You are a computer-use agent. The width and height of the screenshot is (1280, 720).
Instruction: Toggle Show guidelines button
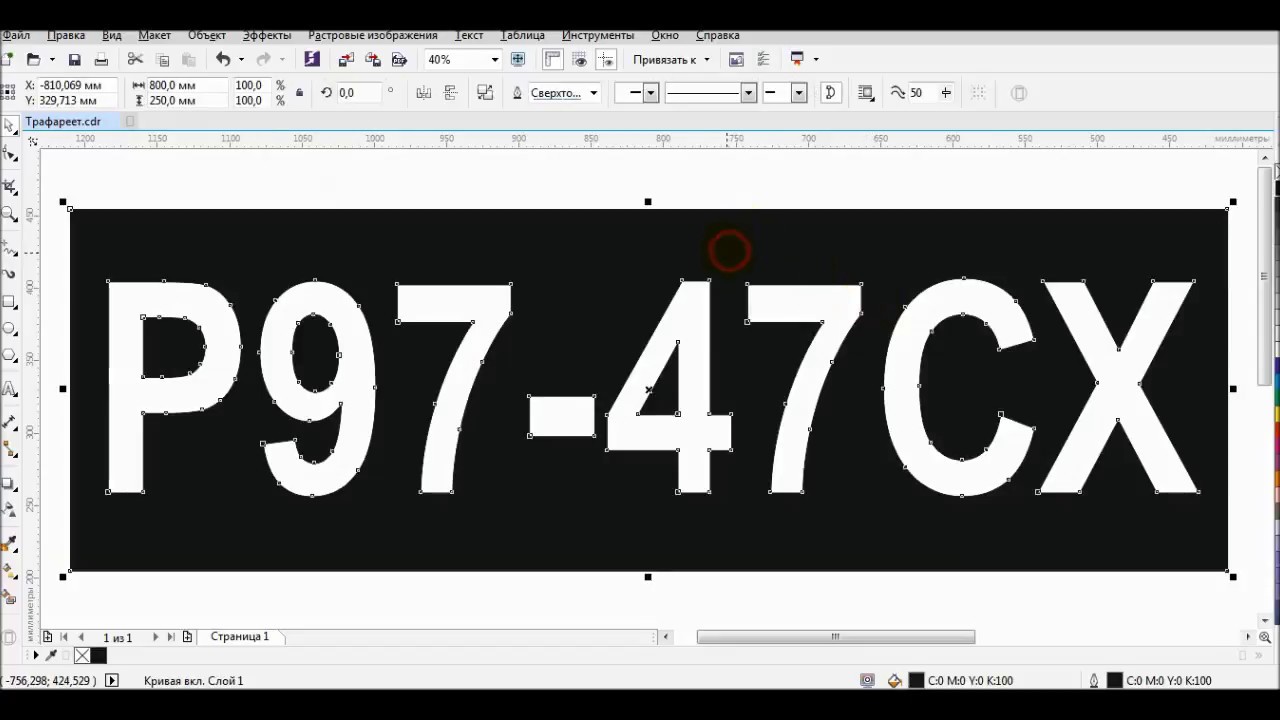tap(606, 60)
